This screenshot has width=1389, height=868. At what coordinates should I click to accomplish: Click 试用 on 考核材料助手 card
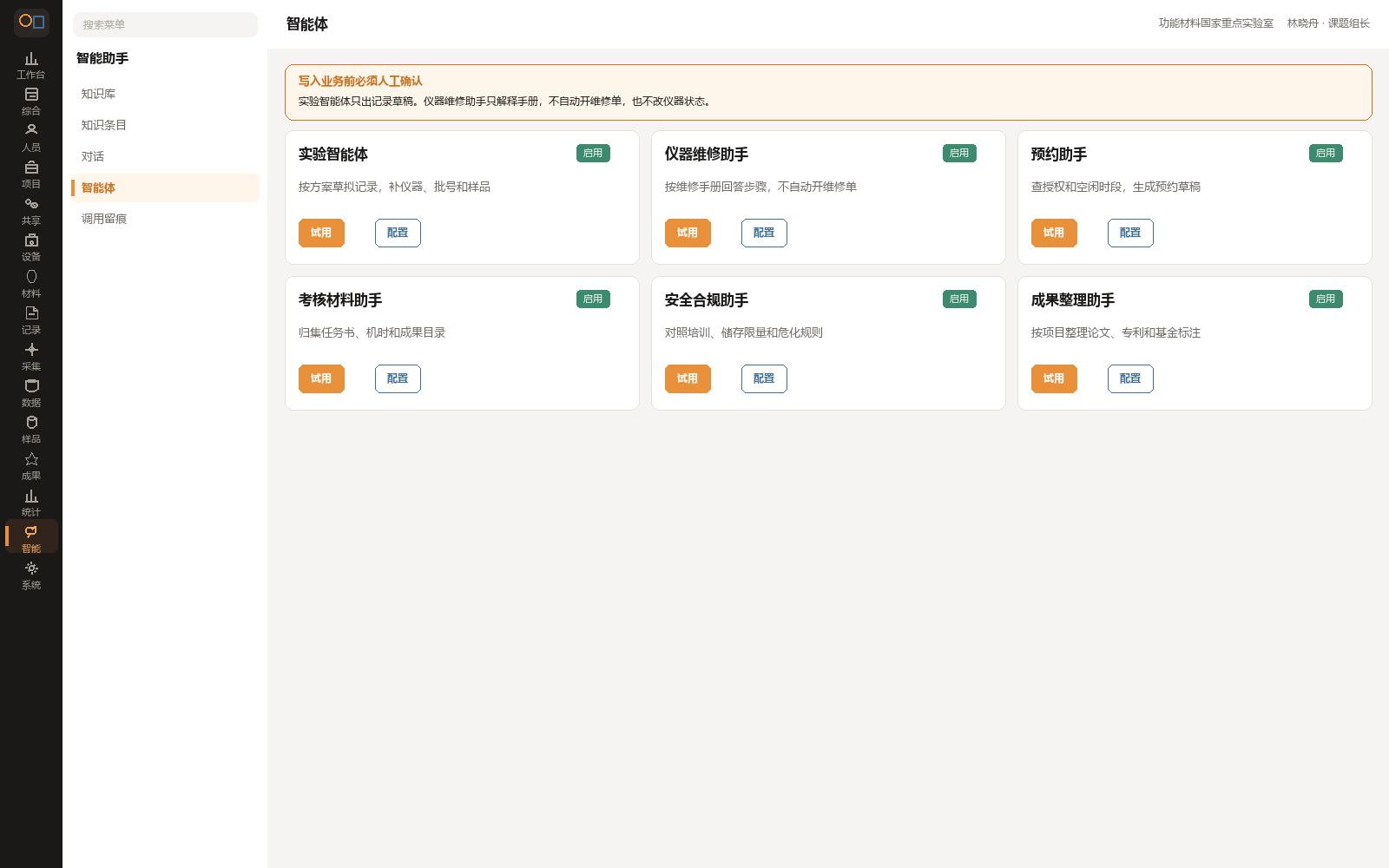pyautogui.click(x=321, y=378)
